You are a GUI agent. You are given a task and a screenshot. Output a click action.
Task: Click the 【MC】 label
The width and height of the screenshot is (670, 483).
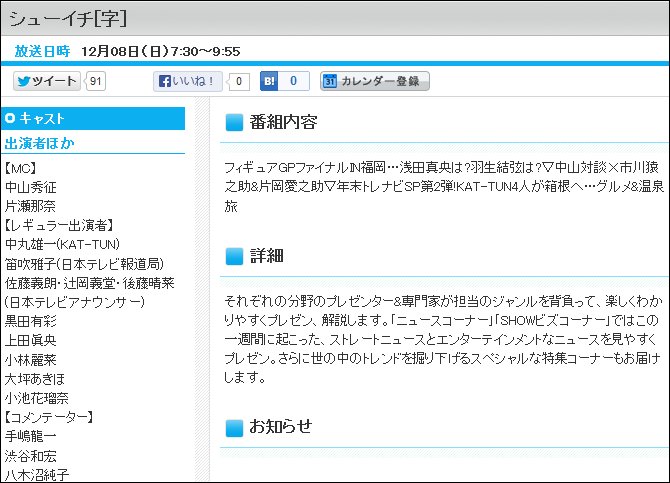coord(21,168)
